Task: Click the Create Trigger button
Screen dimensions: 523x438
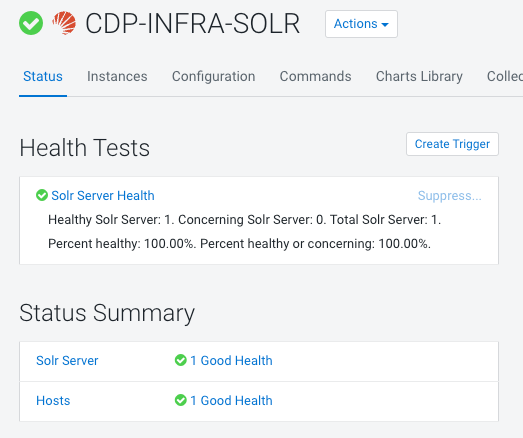Action: click(452, 144)
